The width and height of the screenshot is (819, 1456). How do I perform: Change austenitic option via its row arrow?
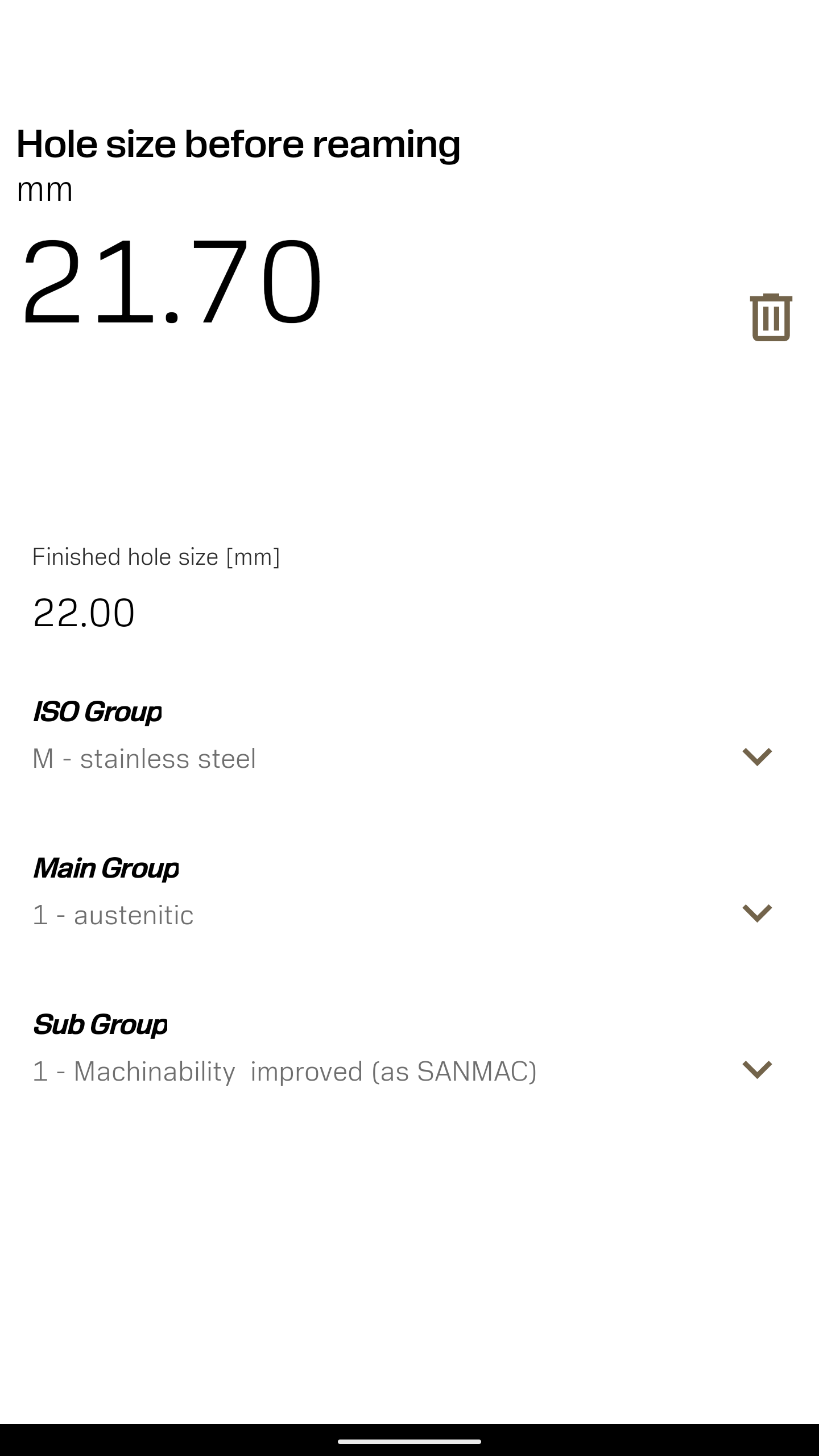click(757, 913)
